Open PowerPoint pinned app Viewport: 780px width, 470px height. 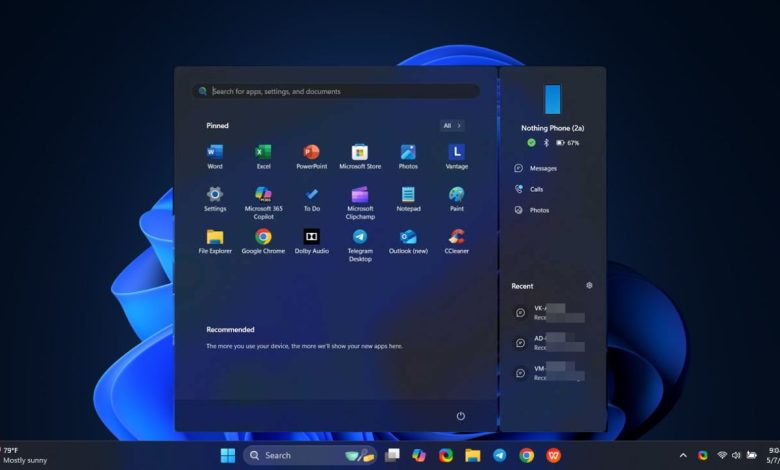311,157
